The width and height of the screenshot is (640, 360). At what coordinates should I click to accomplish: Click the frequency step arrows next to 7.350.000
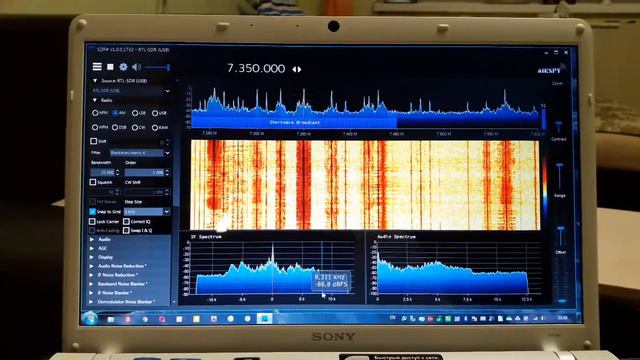[297, 69]
